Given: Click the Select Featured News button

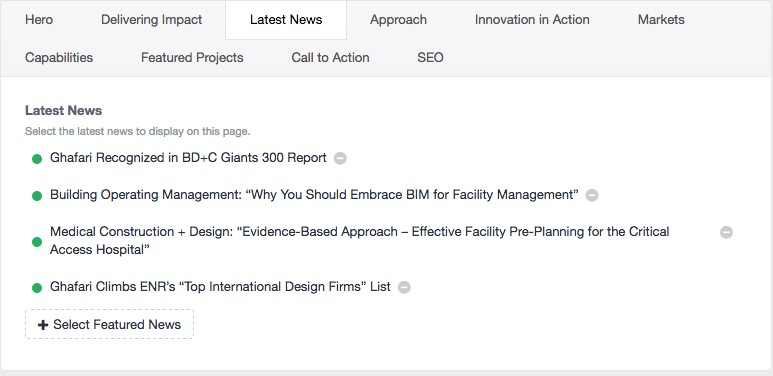Looking at the screenshot, I should (x=109, y=324).
